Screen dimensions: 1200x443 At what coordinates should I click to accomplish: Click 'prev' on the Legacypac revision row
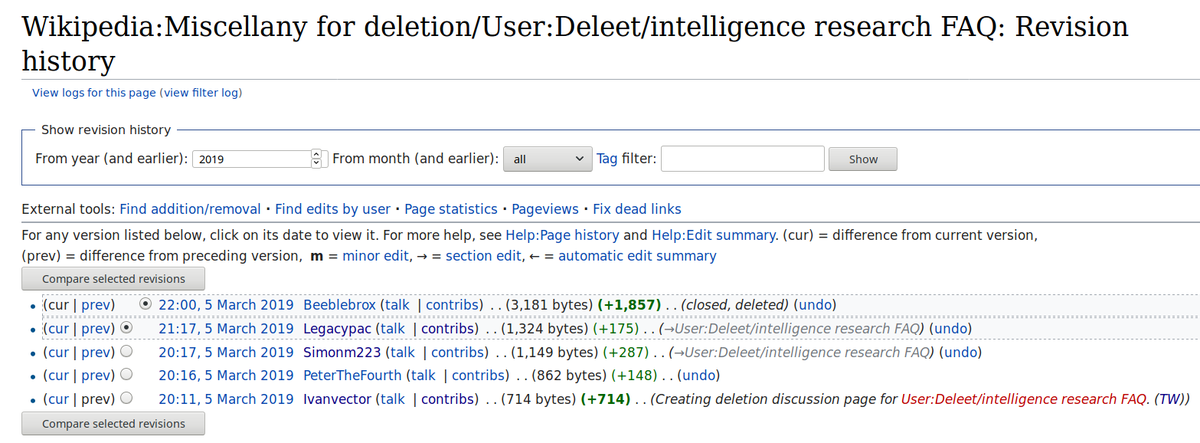[96, 328]
